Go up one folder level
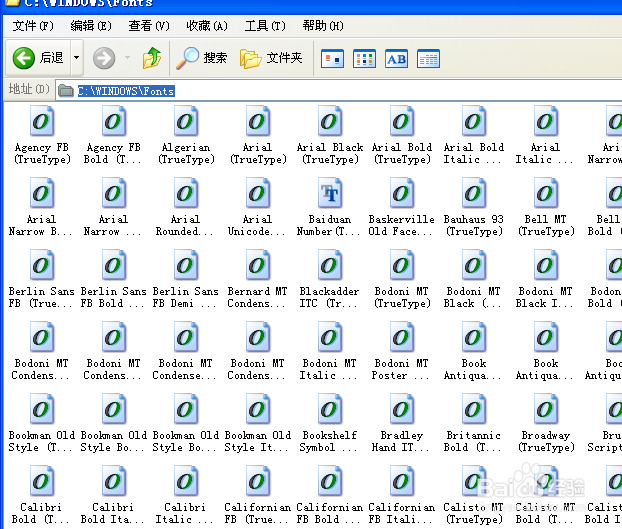The image size is (622, 529). point(152,58)
